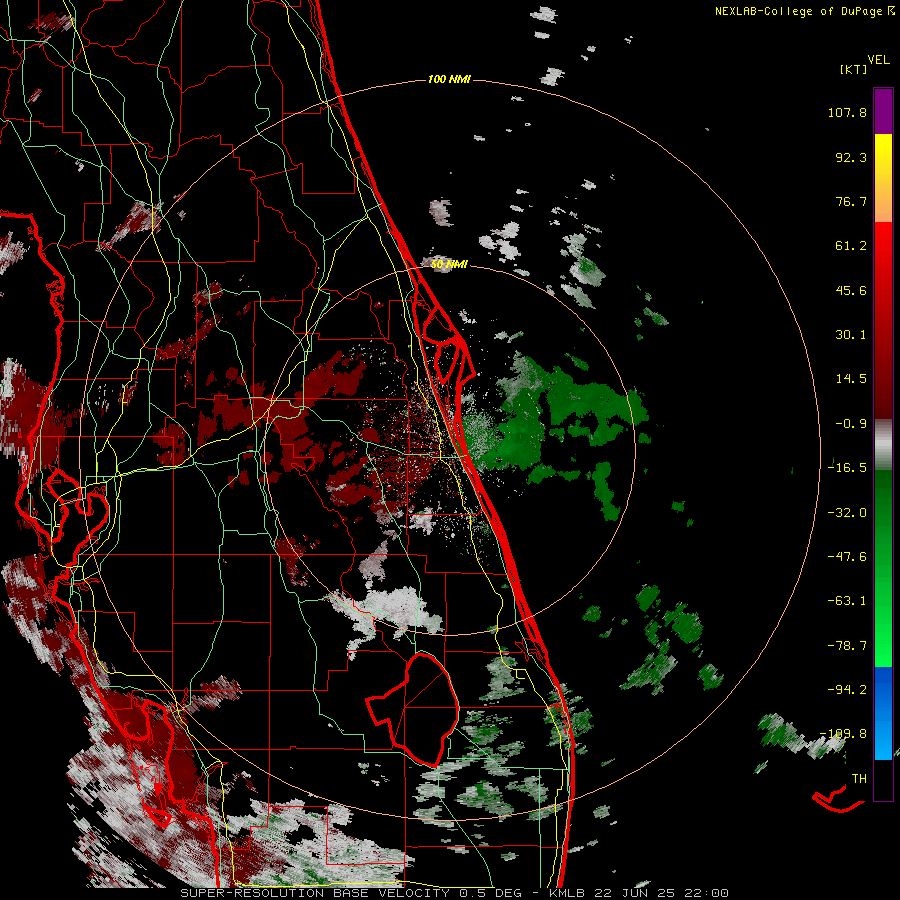Click the -16.5 velocity scale value
This screenshot has height=900, width=900.
pyautogui.click(x=847, y=468)
